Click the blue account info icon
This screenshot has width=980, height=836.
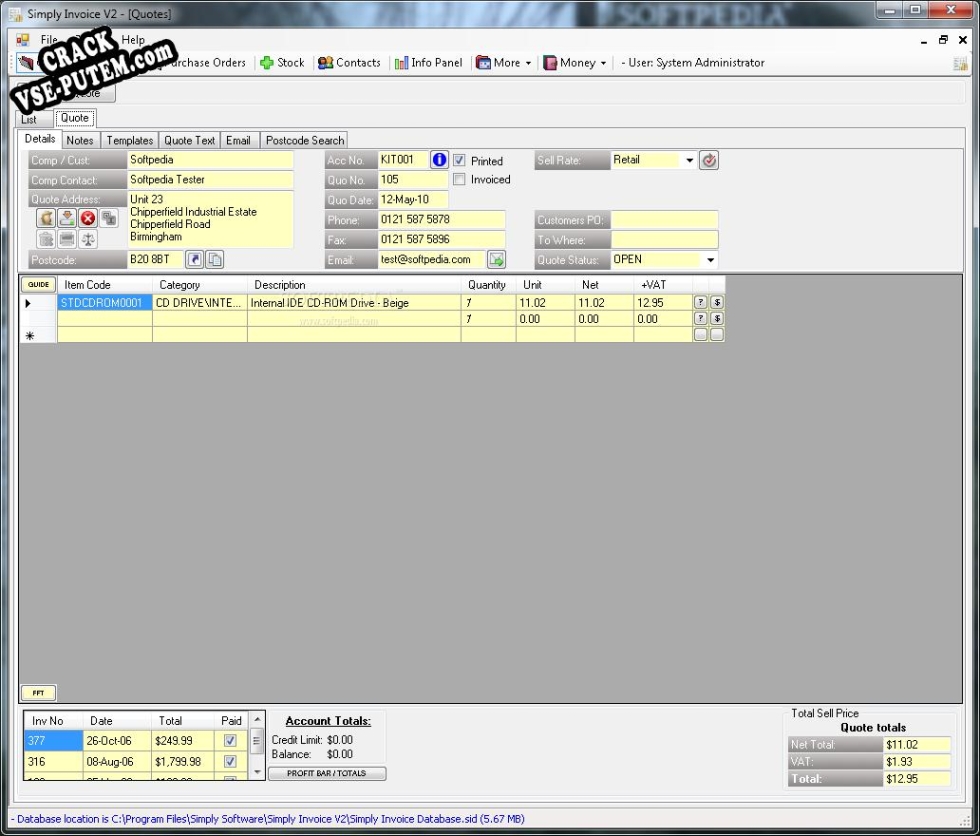[439, 160]
